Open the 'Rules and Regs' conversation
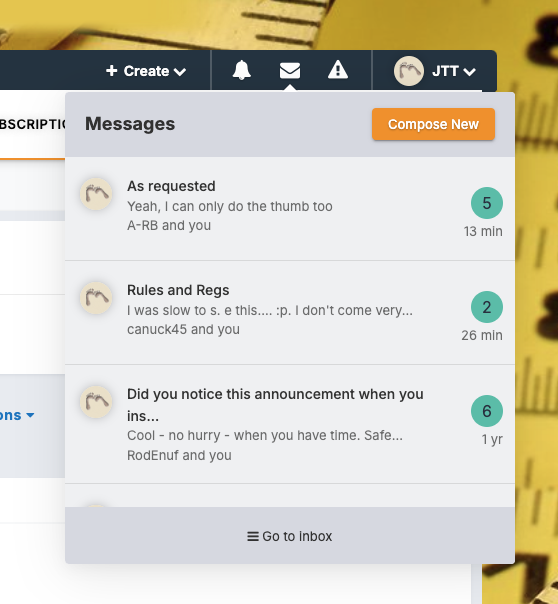The height and width of the screenshot is (604, 558). pyautogui.click(x=290, y=312)
